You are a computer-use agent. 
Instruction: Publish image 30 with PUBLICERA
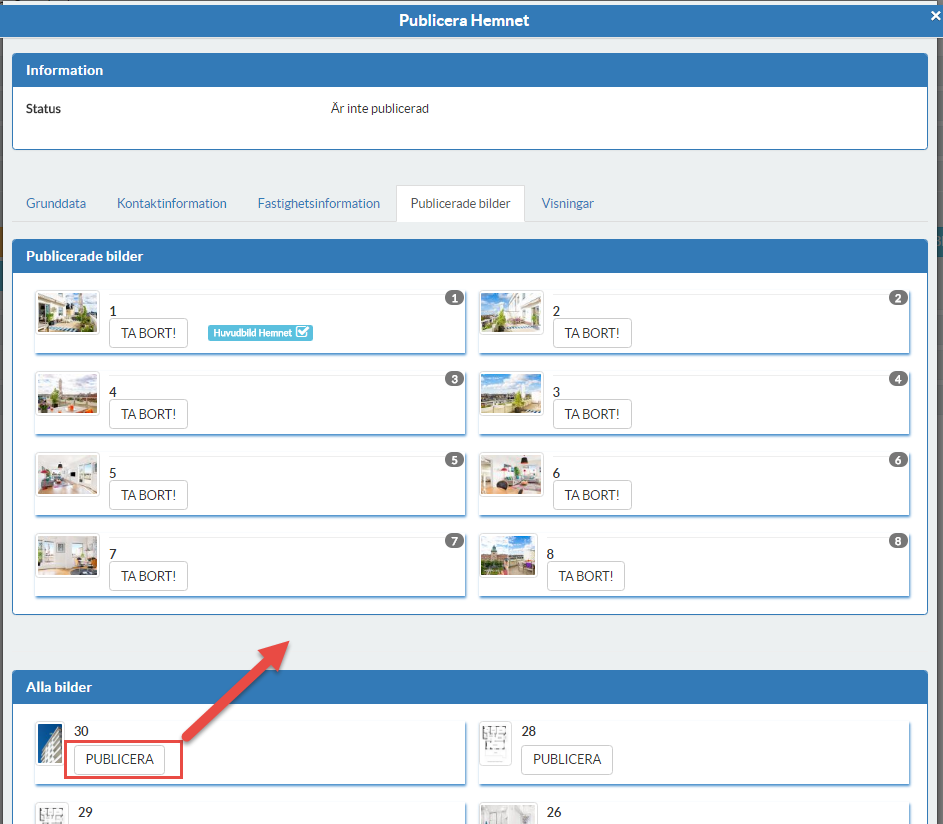click(119, 759)
